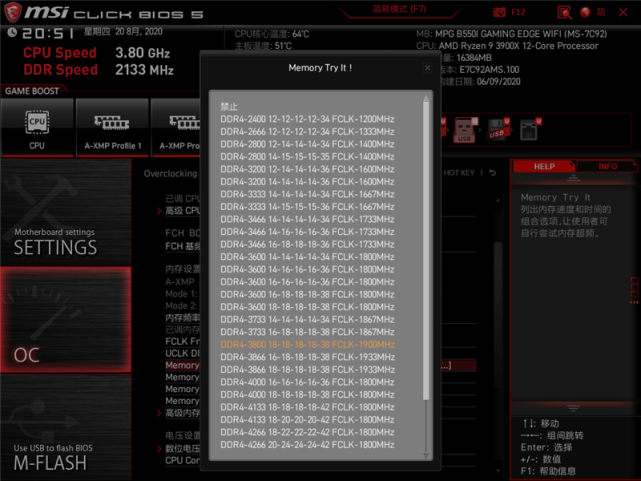
Task: Select DDR4-2800 14-15-15-15-35 FCLK-1400MHz
Action: tap(307, 157)
